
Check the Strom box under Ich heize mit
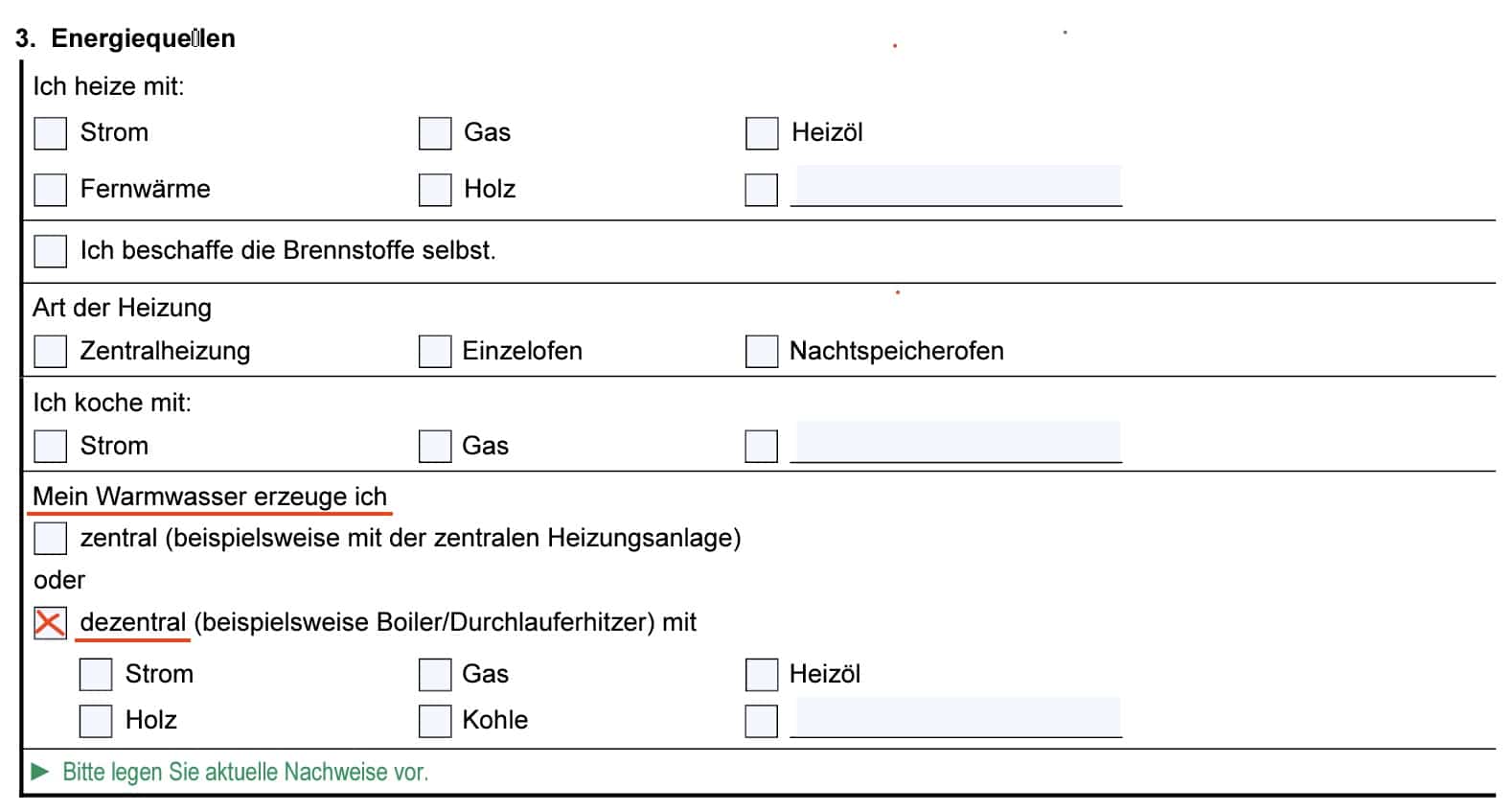click(x=50, y=133)
